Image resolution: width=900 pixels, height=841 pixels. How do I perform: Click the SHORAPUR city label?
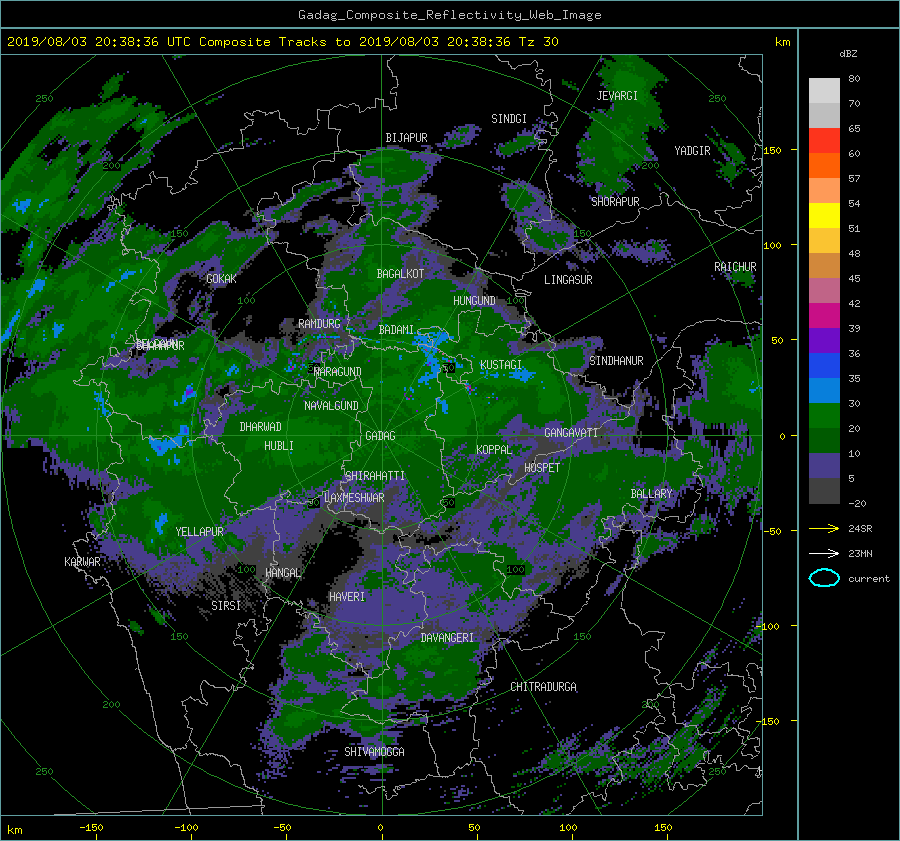point(615,202)
